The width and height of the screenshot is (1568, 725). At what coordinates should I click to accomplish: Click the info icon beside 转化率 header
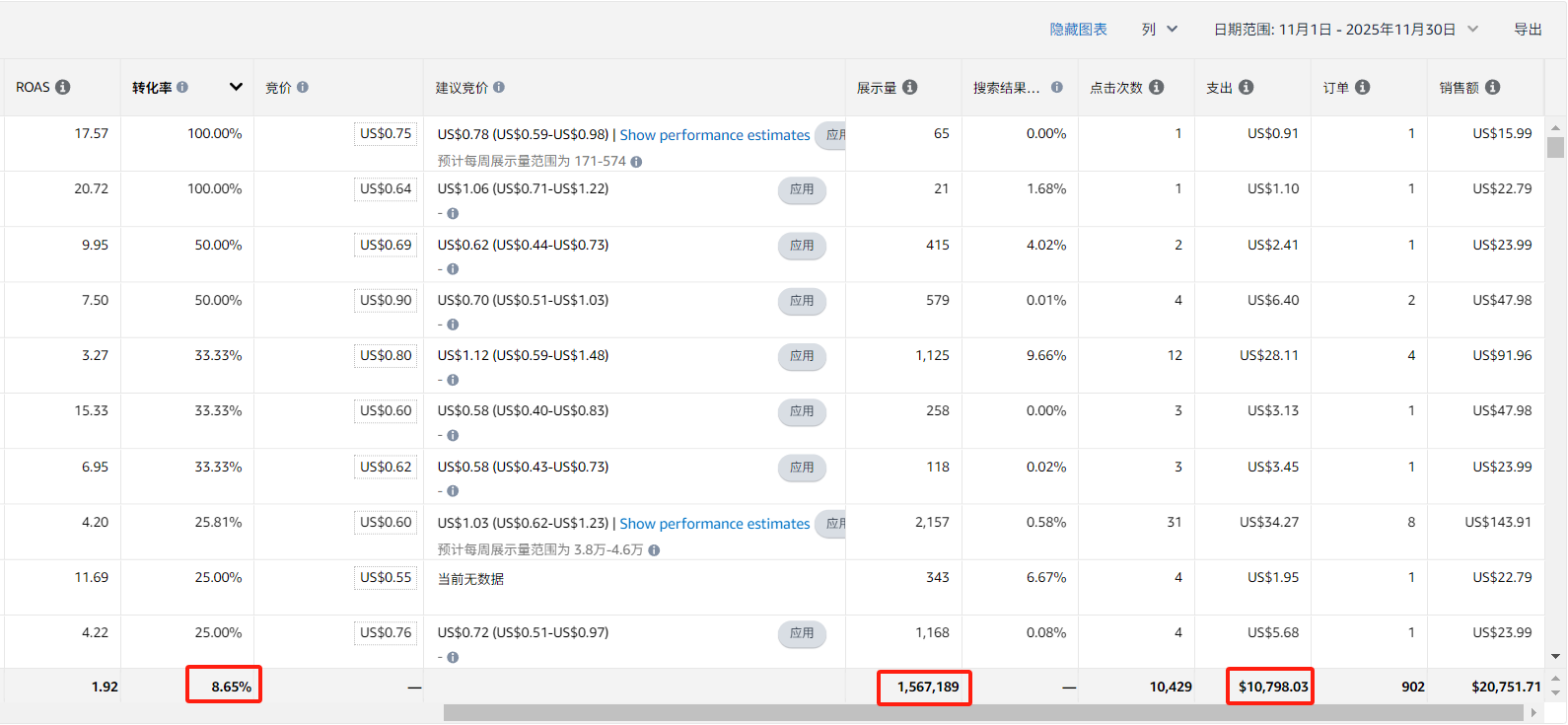(x=182, y=87)
